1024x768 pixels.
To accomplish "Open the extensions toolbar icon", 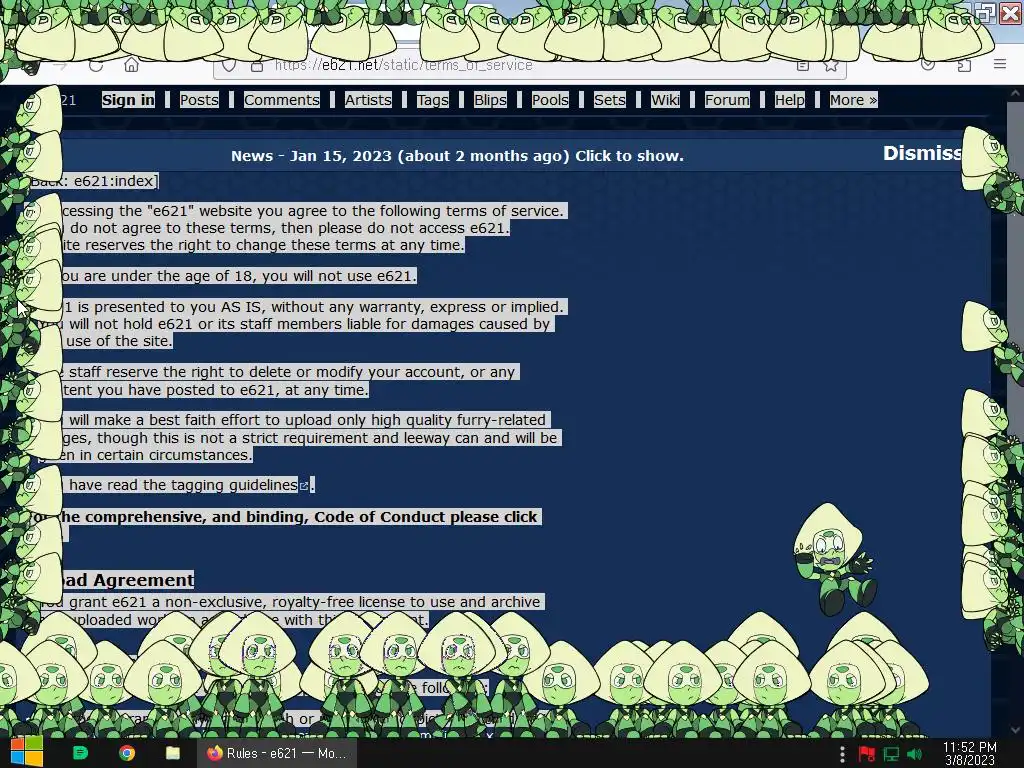I will (964, 65).
